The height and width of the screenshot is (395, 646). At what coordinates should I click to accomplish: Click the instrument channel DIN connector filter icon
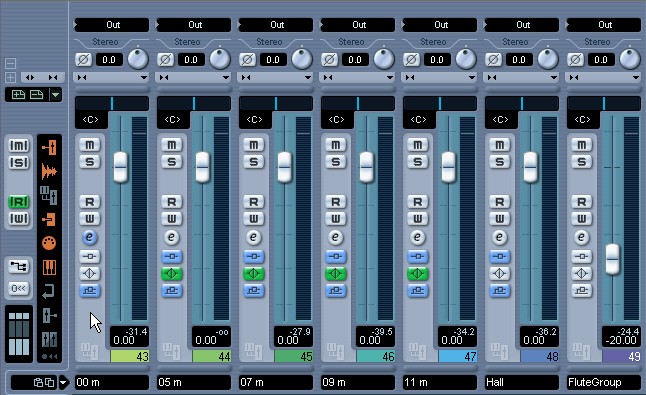(x=49, y=243)
